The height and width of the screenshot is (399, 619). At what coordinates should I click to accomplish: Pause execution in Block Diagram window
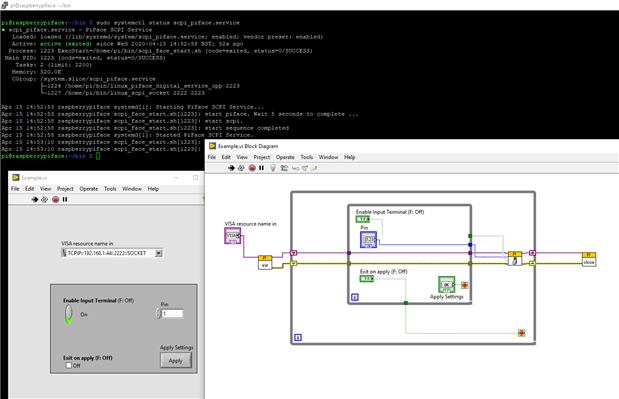coord(261,168)
